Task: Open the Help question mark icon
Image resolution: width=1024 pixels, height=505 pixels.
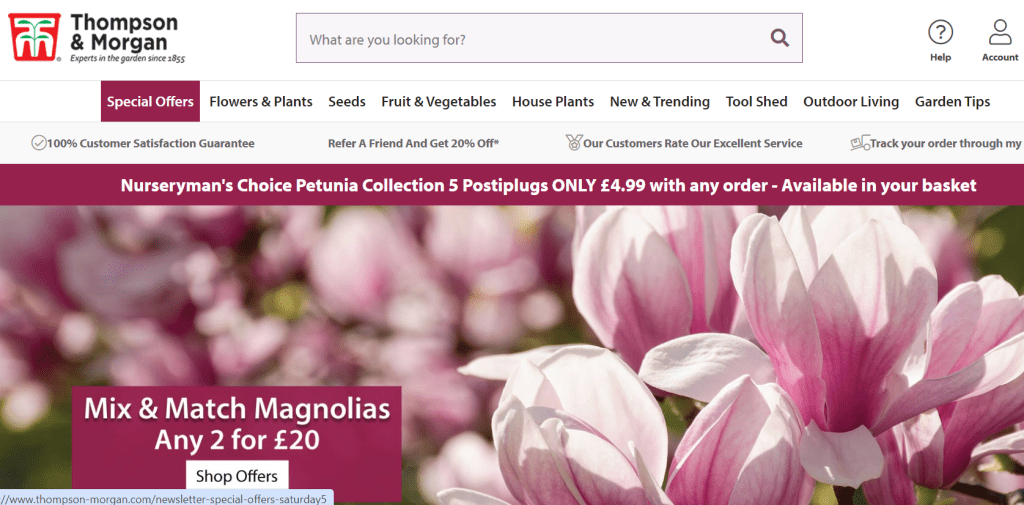Action: (940, 32)
